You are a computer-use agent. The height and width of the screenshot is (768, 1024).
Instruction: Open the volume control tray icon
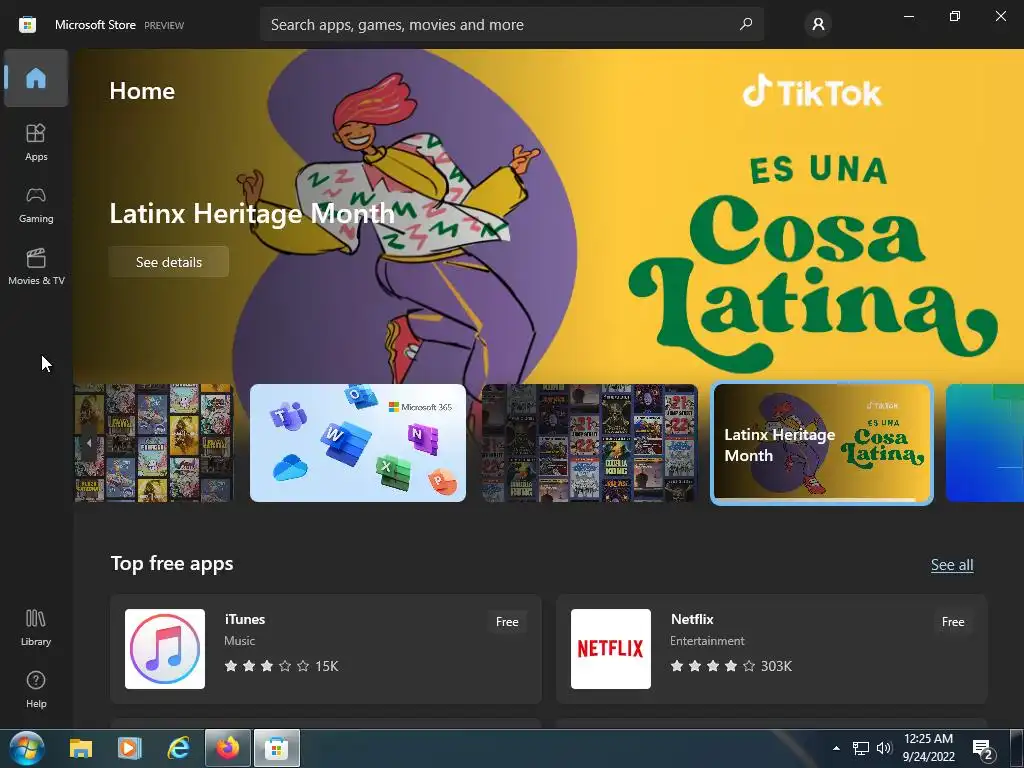(x=884, y=748)
